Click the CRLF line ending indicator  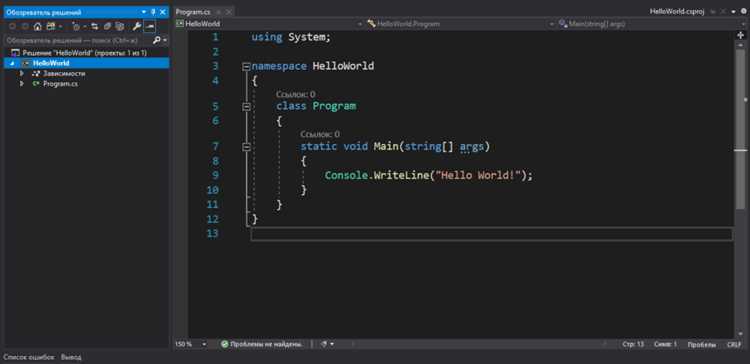pos(734,344)
